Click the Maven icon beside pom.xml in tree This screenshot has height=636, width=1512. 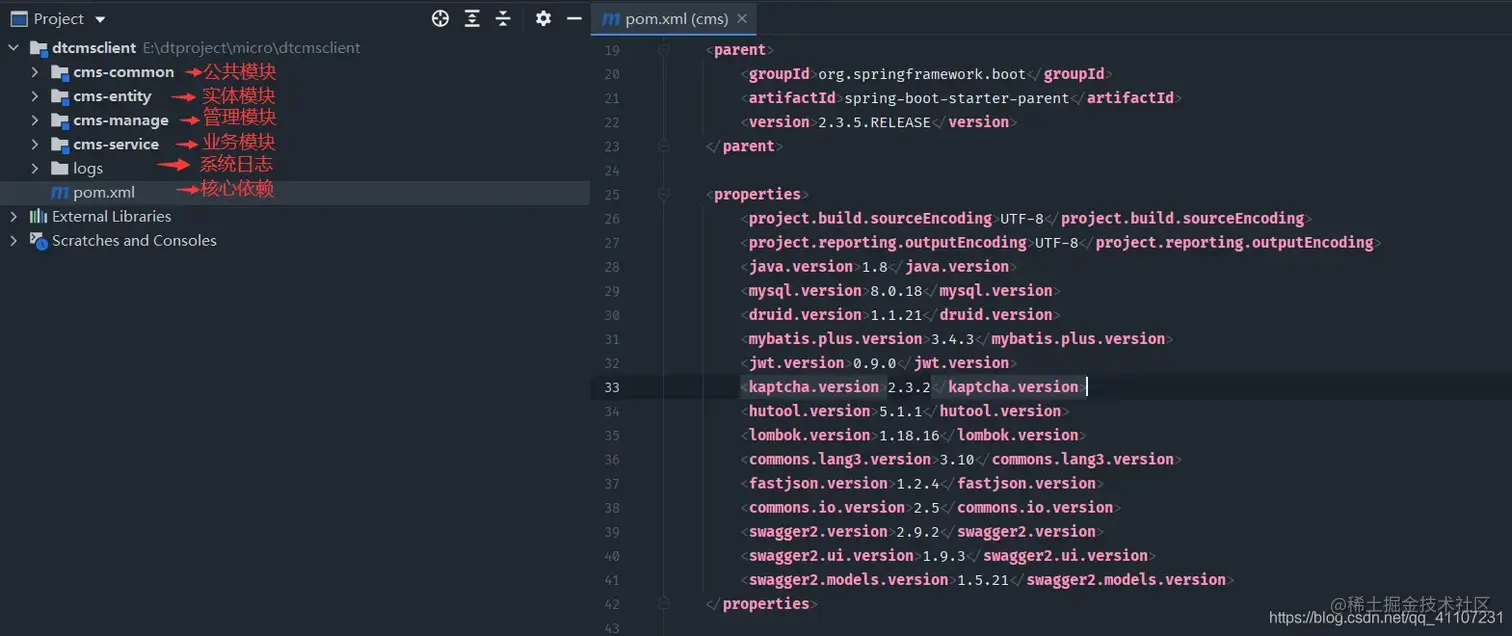click(60, 192)
